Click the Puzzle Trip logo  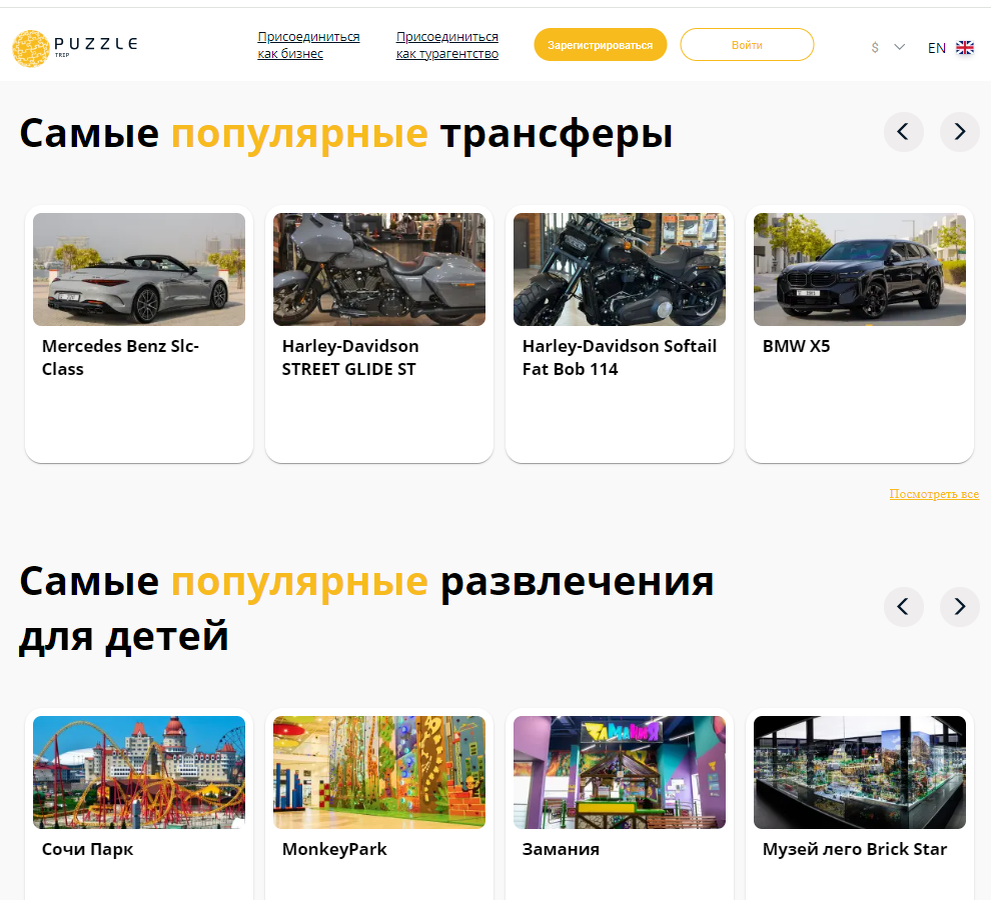click(75, 48)
